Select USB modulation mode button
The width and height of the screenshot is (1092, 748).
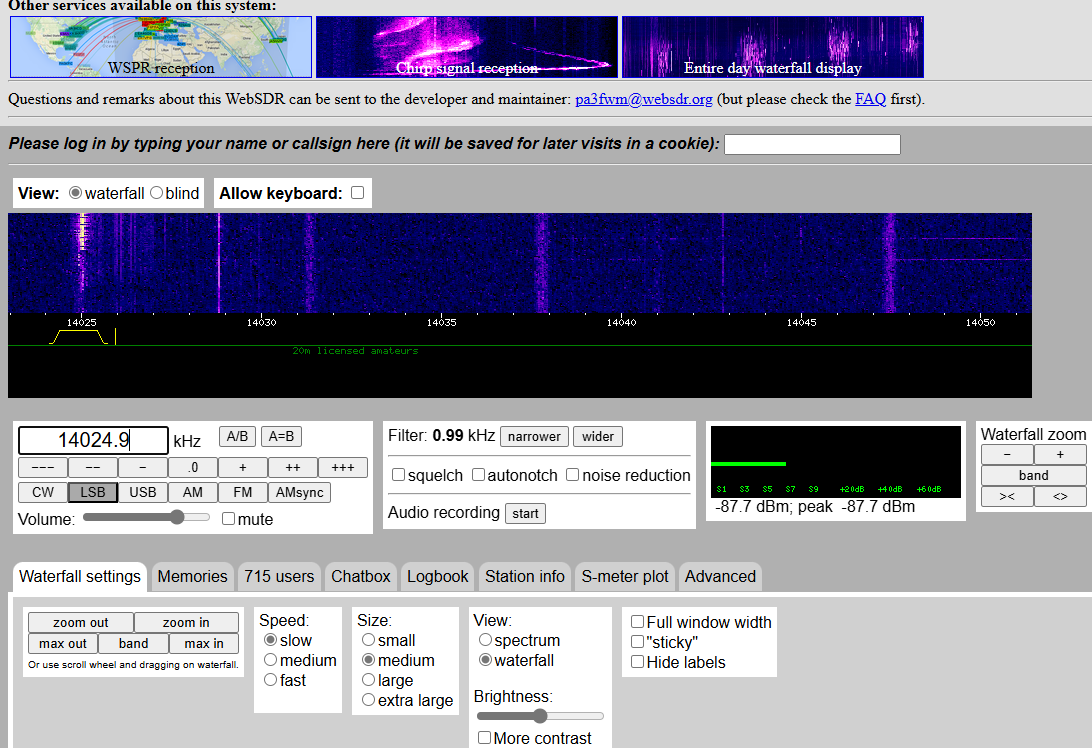[143, 492]
